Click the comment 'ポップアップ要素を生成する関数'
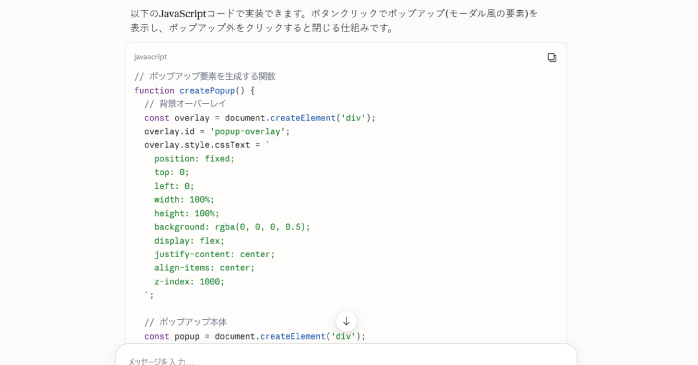Image resolution: width=698 pixels, height=365 pixels. pyautogui.click(x=205, y=76)
